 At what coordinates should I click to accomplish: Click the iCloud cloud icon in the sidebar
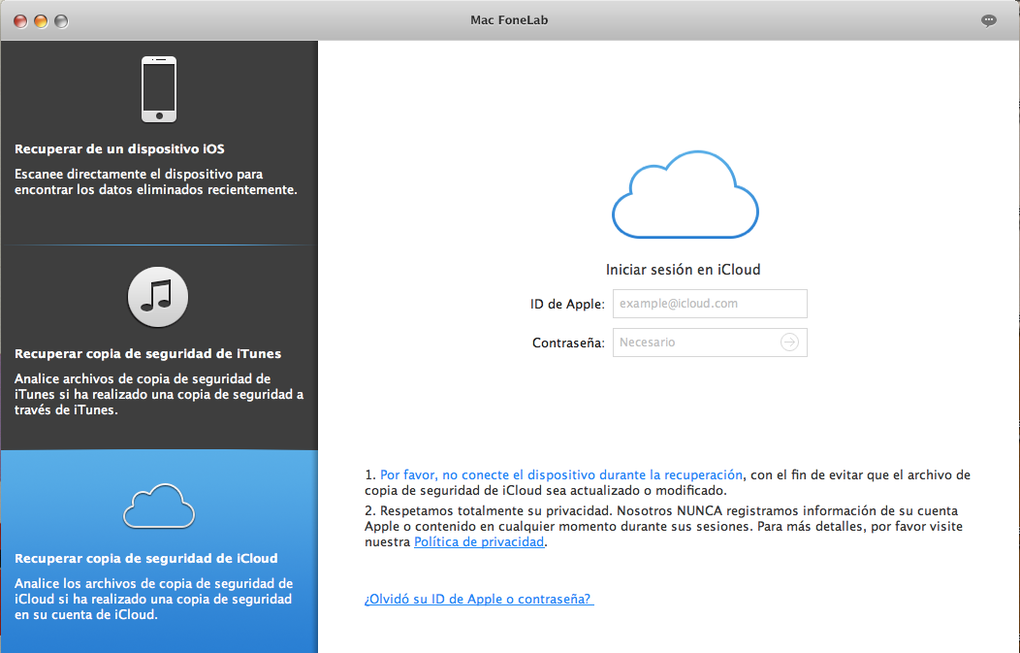click(159, 506)
